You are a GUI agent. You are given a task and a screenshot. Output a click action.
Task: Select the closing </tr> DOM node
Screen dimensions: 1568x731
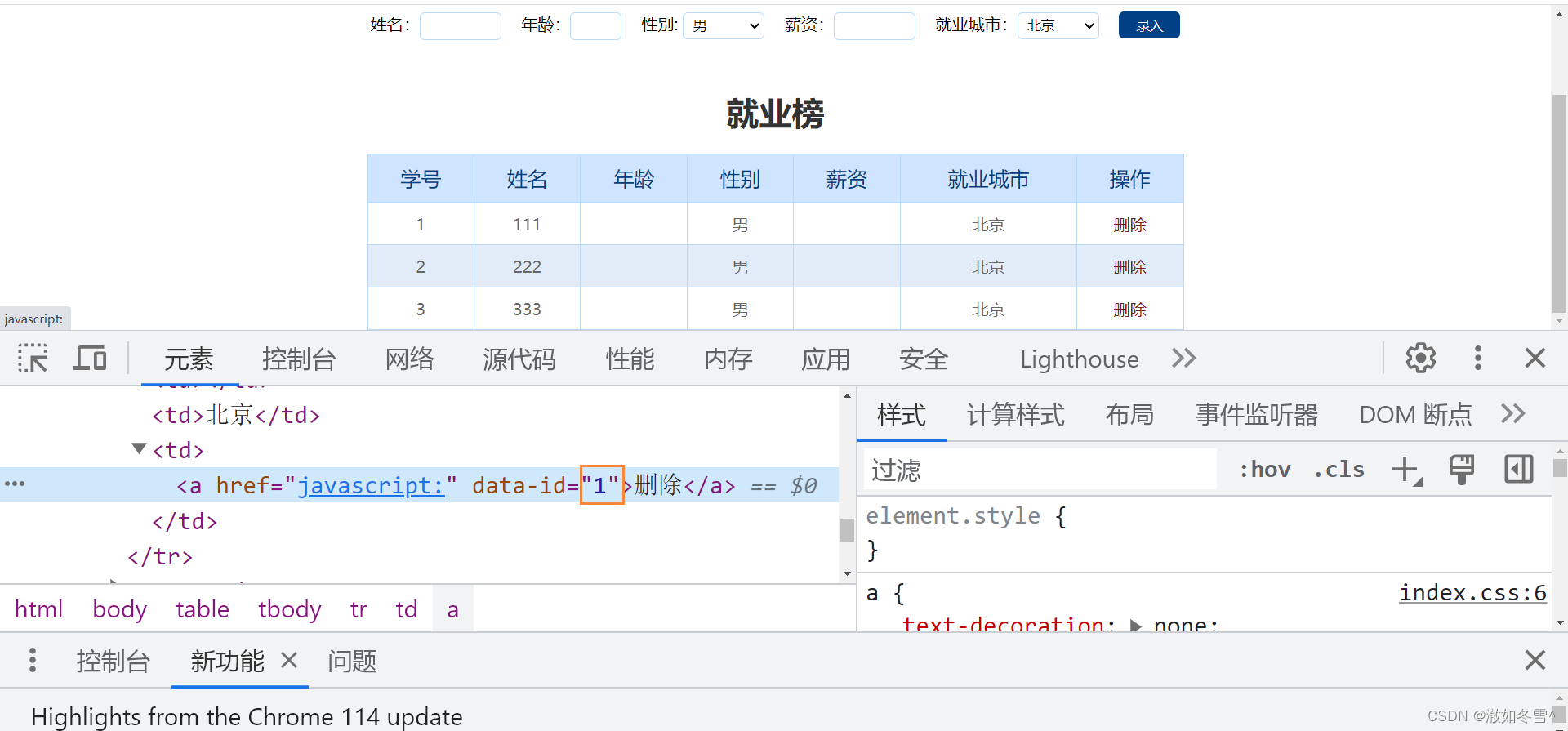(160, 556)
